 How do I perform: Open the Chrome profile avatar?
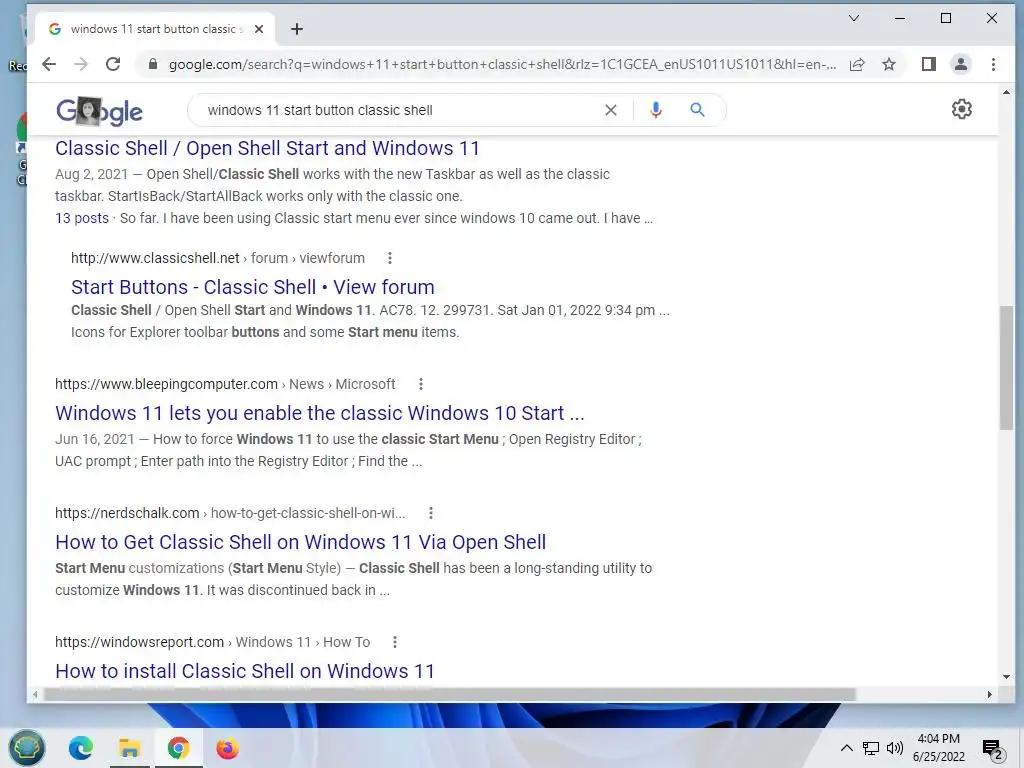(961, 64)
